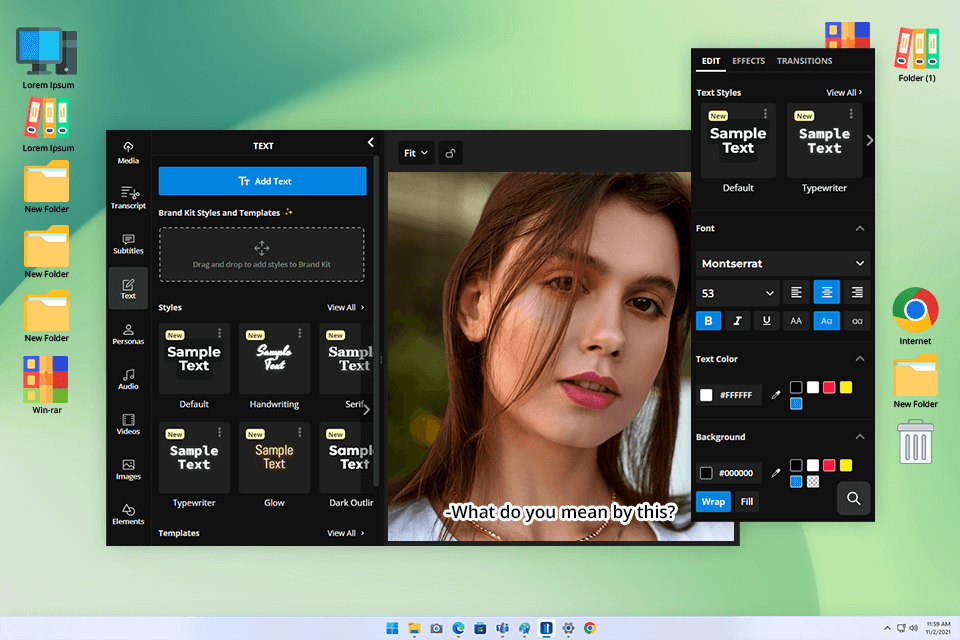Image resolution: width=960 pixels, height=640 pixels.
Task: Open the Audio panel
Action: point(128,378)
